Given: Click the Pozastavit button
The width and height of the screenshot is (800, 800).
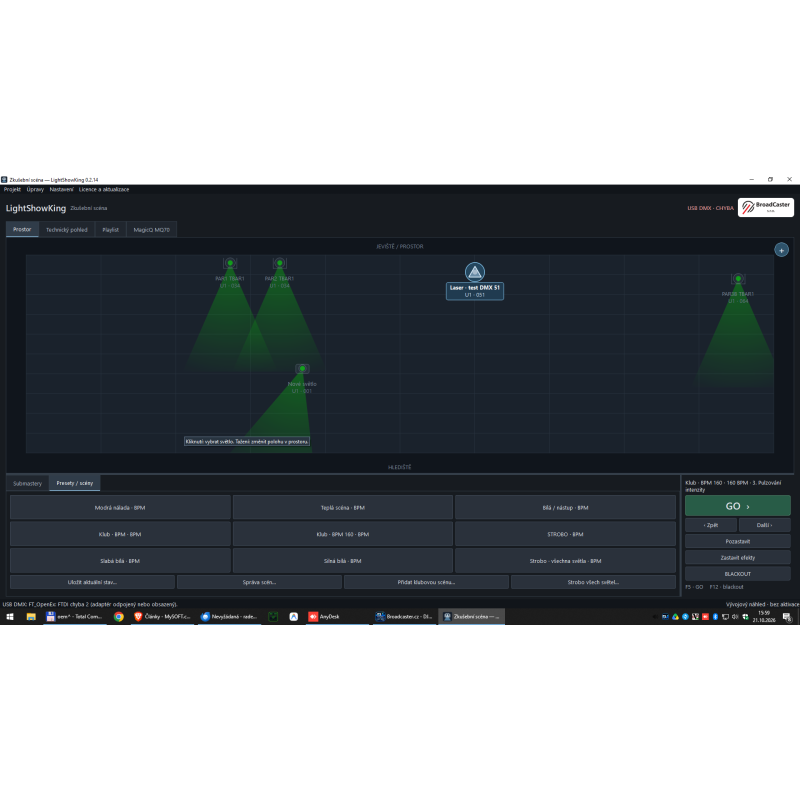Looking at the screenshot, I should (738, 541).
